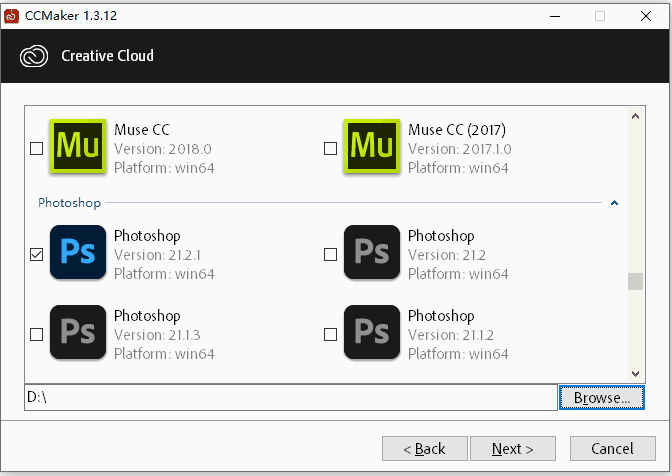Click the Browse... button
672x476 pixels.
(x=602, y=398)
